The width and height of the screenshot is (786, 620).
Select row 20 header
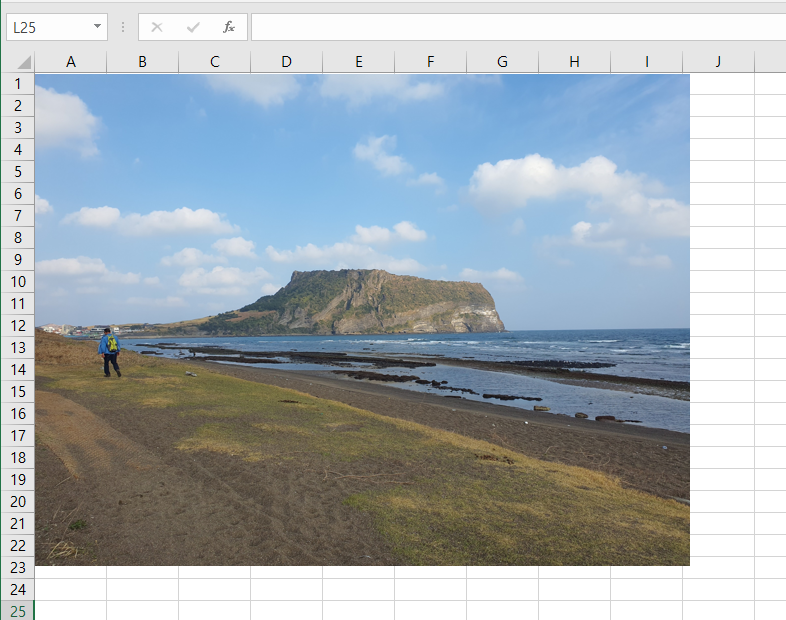click(18, 502)
